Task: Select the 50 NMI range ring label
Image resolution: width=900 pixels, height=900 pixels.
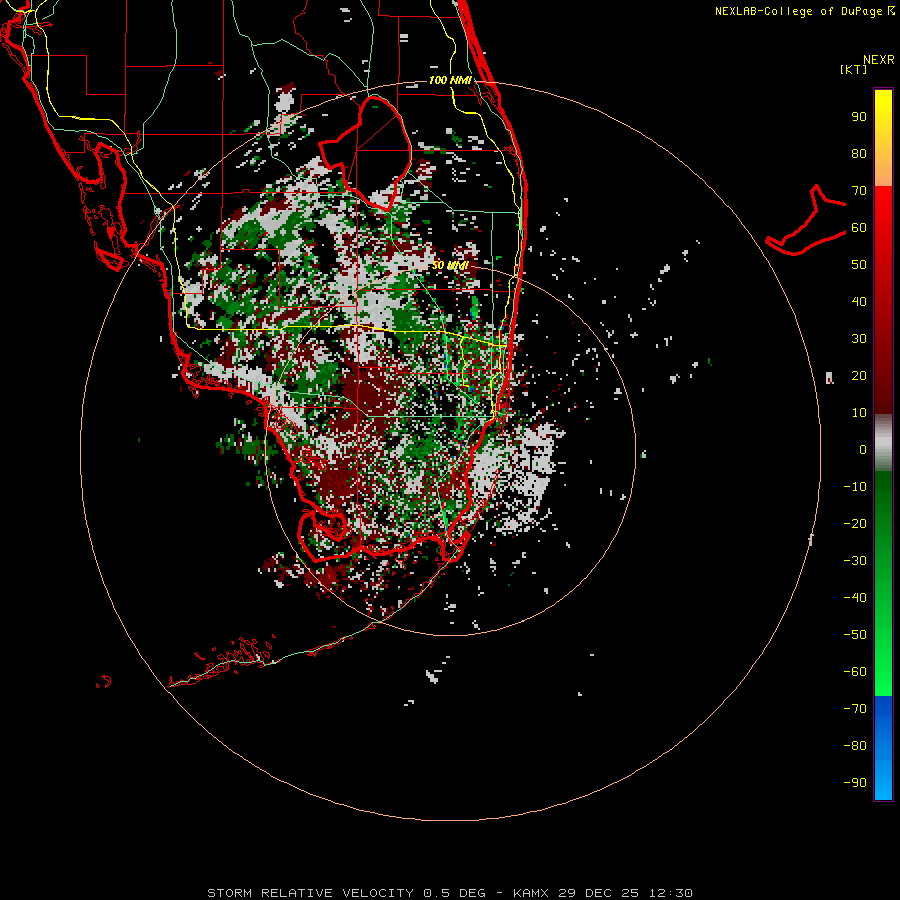Action: (x=450, y=265)
